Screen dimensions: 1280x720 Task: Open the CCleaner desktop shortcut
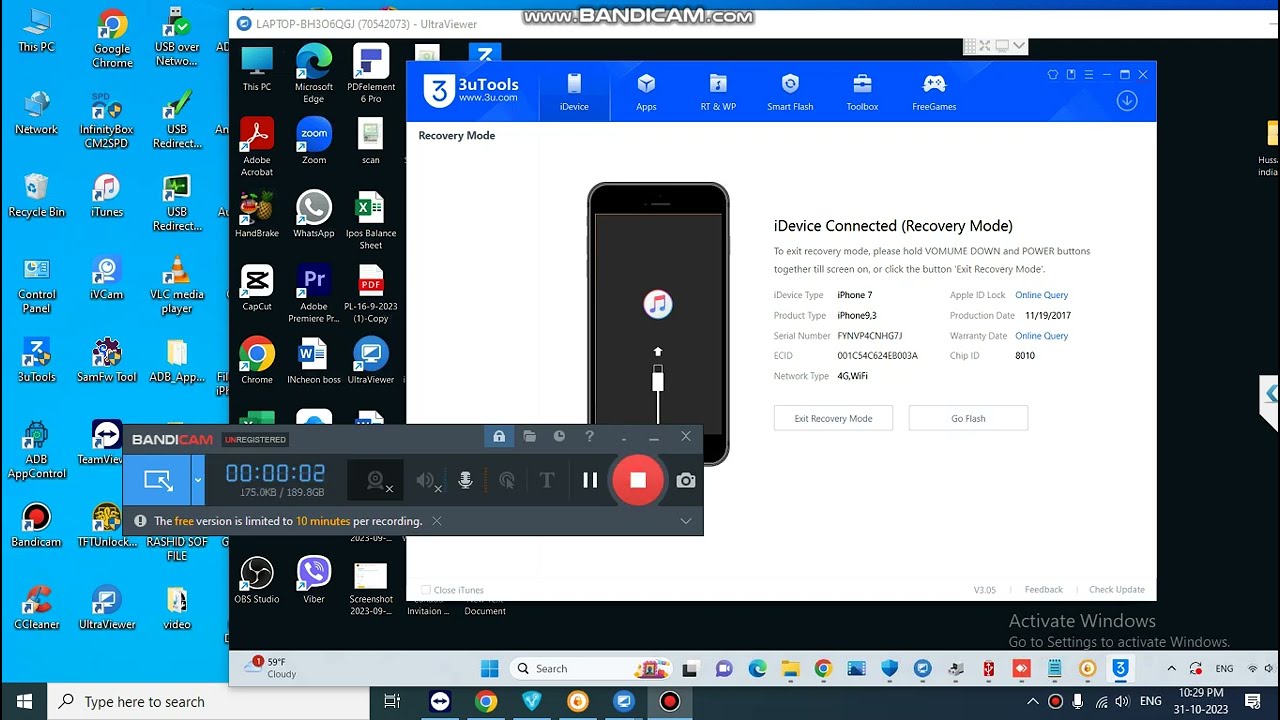pos(36,609)
